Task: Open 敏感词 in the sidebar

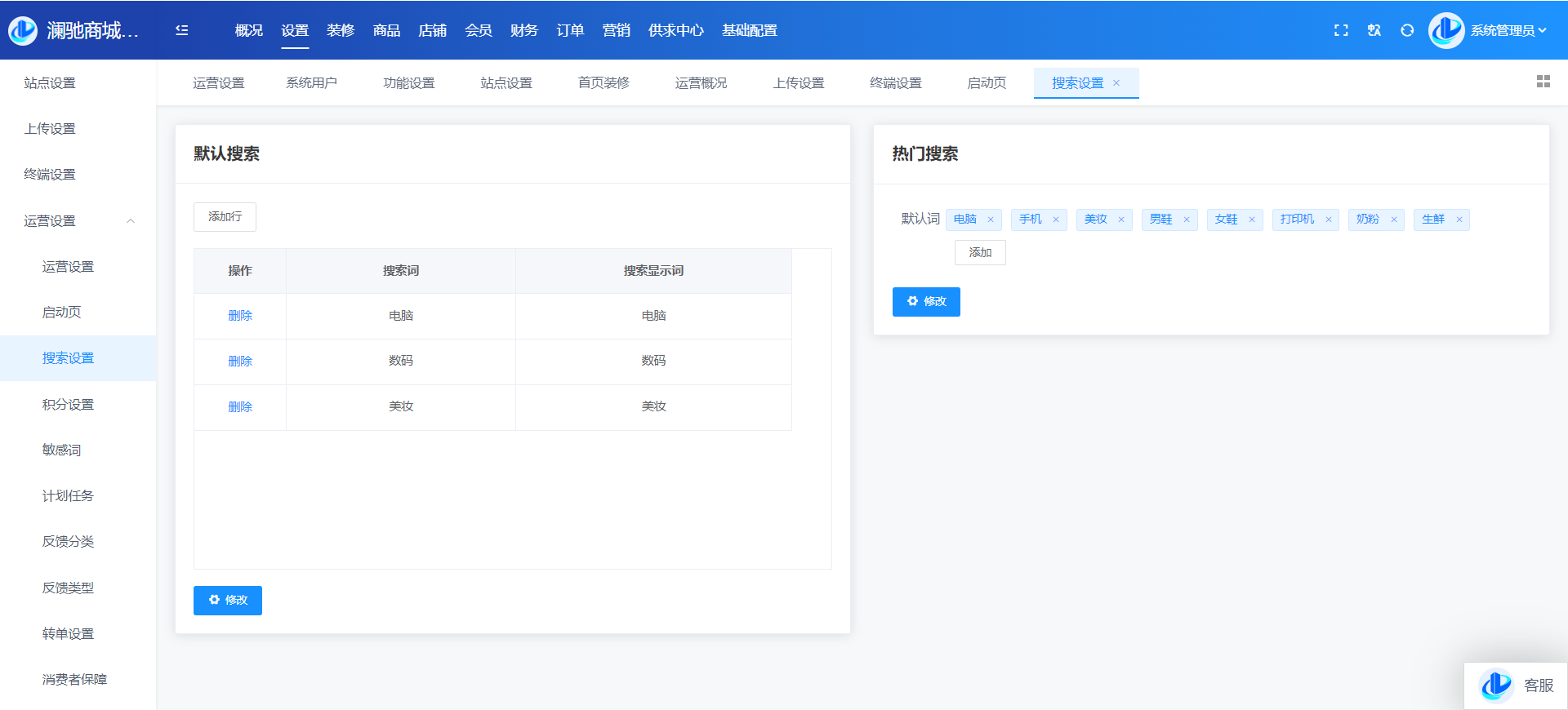Action: point(62,450)
